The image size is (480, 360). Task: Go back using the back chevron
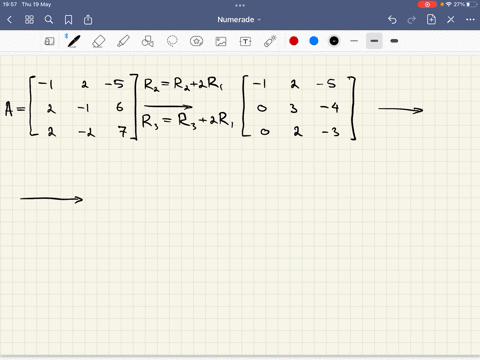(x=9, y=20)
